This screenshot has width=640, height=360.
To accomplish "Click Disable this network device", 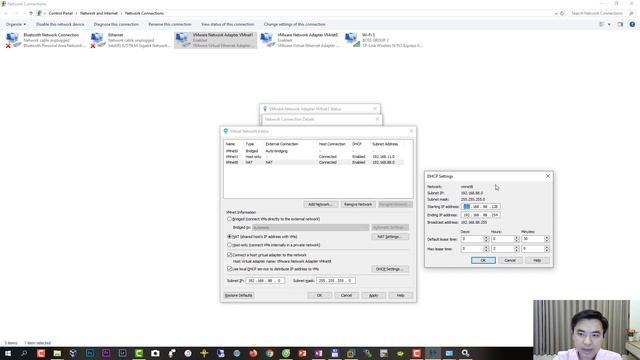I will click(60, 24).
